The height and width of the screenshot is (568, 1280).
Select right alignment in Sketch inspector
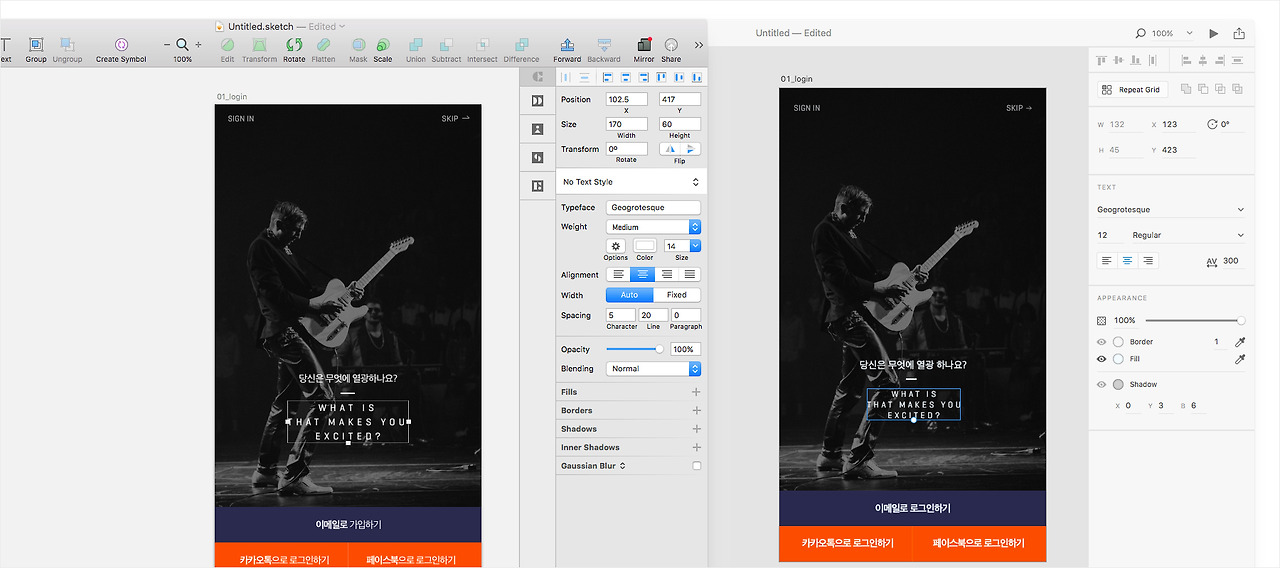(x=666, y=274)
